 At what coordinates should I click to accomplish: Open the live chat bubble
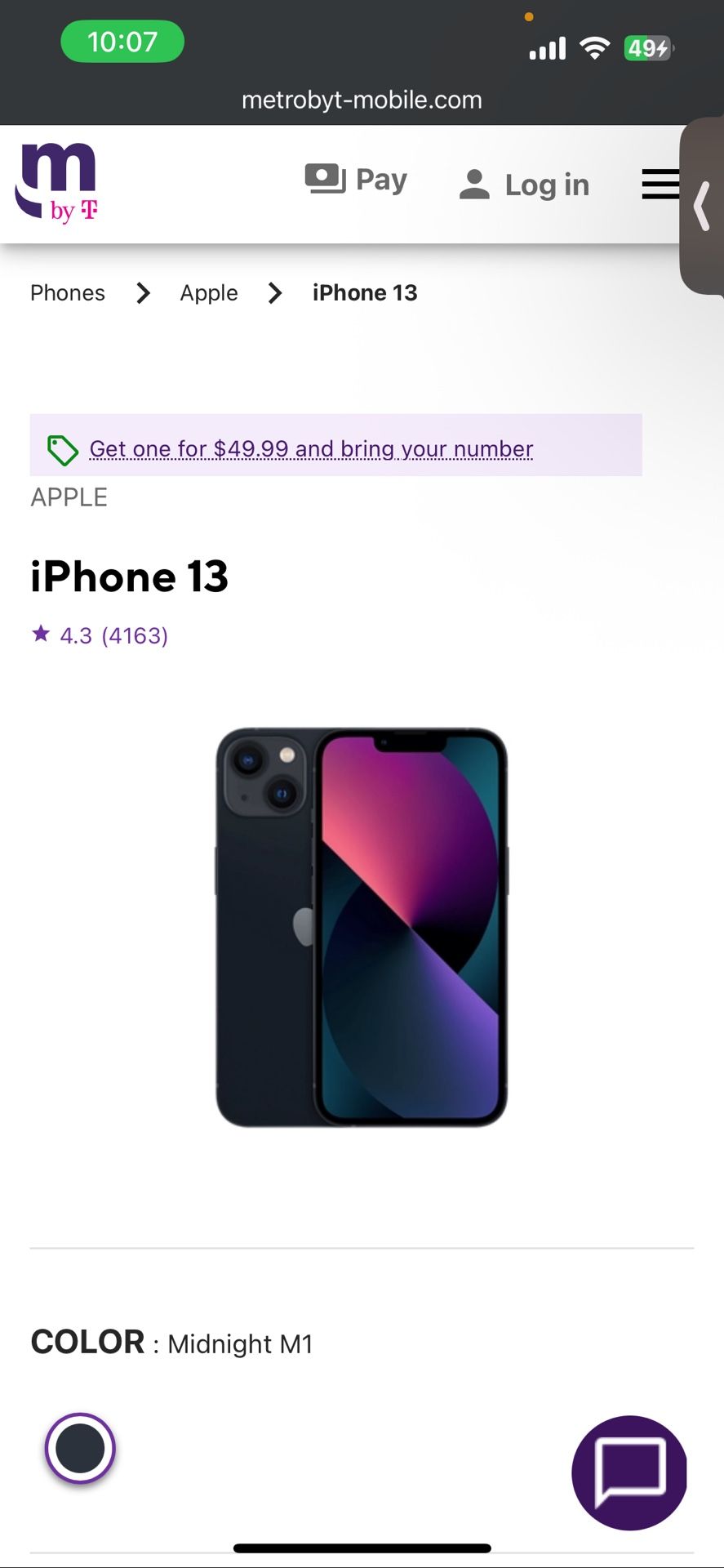[x=629, y=1472]
